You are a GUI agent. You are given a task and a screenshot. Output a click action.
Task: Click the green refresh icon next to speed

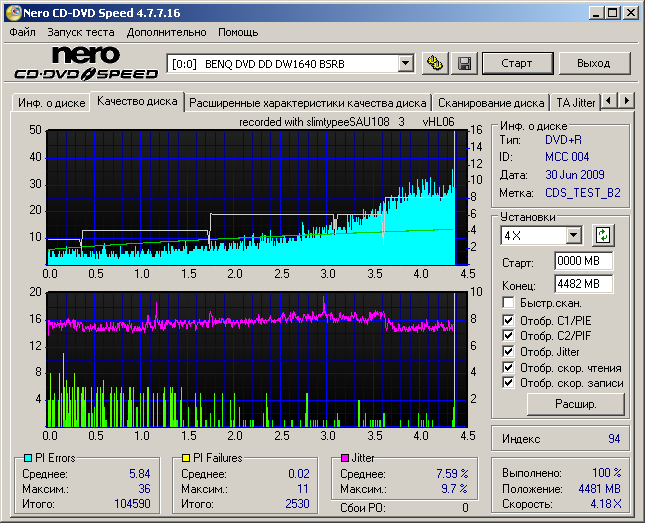602,235
